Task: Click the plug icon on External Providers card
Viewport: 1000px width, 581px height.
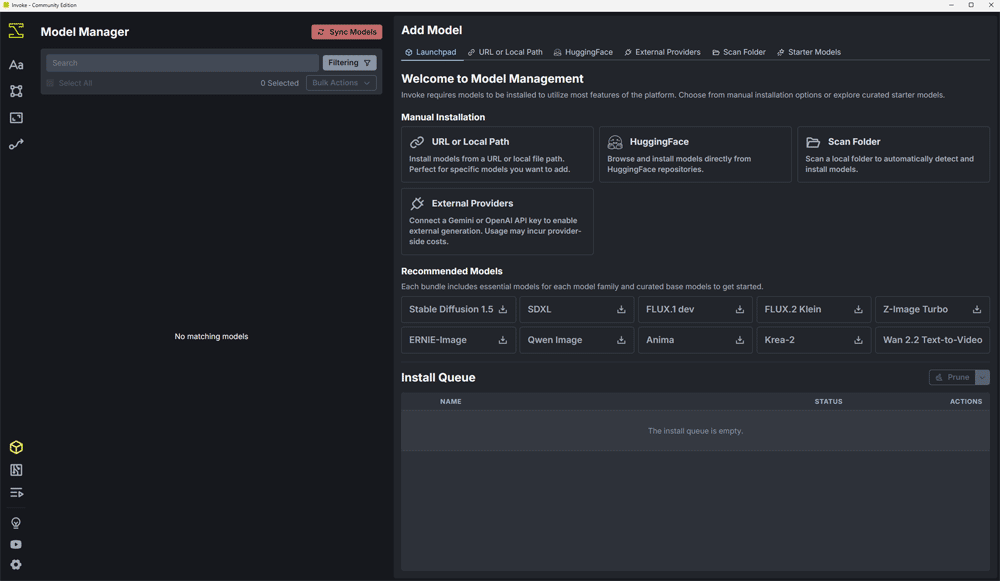Action: click(x=417, y=203)
